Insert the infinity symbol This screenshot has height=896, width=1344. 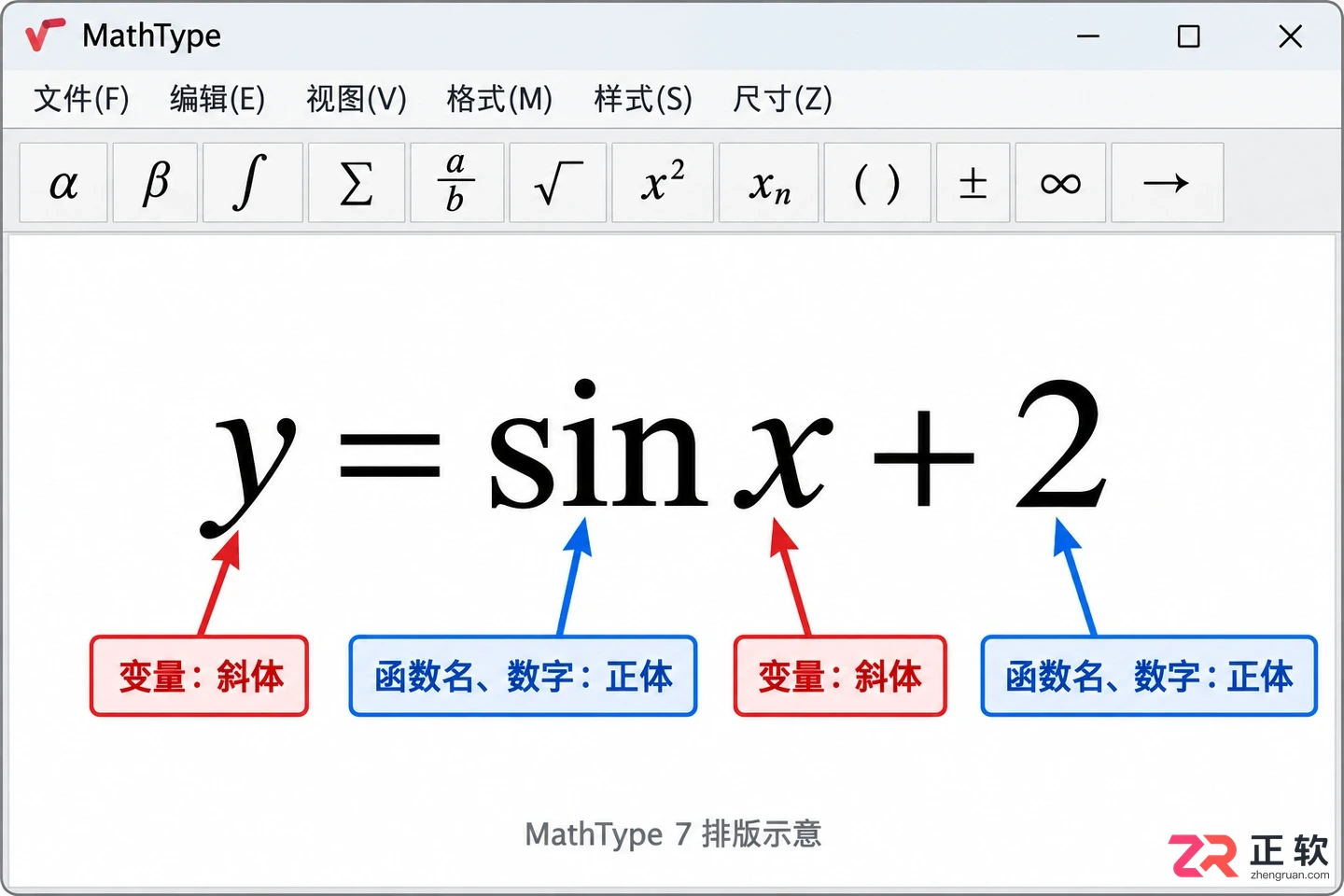point(1060,183)
